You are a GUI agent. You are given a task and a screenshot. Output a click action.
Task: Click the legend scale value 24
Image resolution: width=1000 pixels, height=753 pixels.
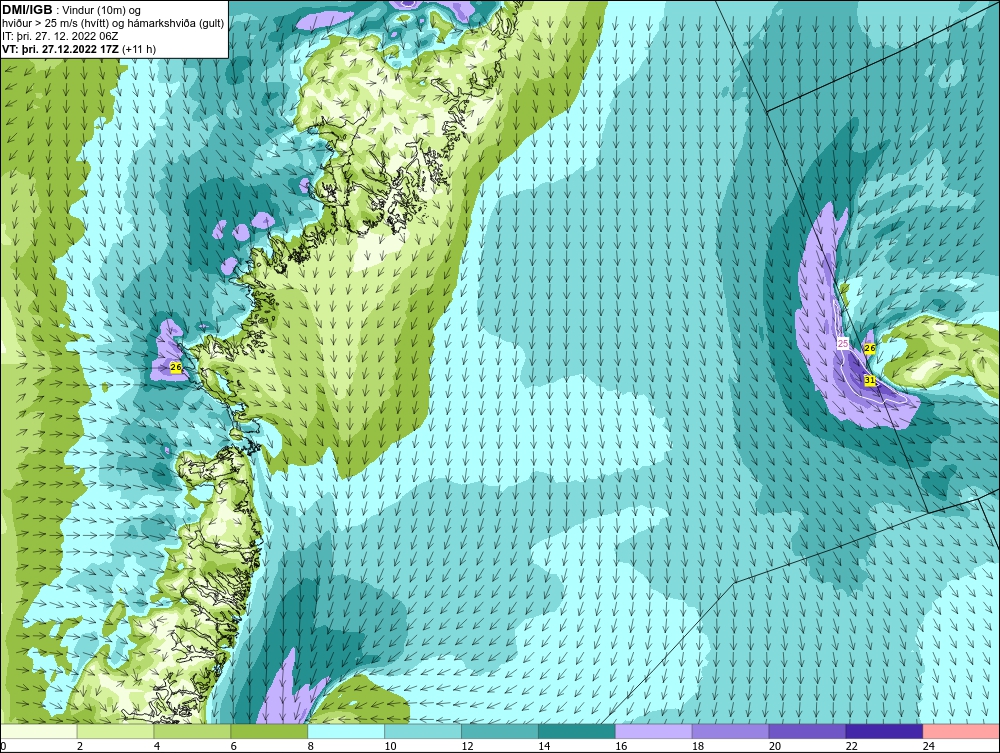point(929,746)
